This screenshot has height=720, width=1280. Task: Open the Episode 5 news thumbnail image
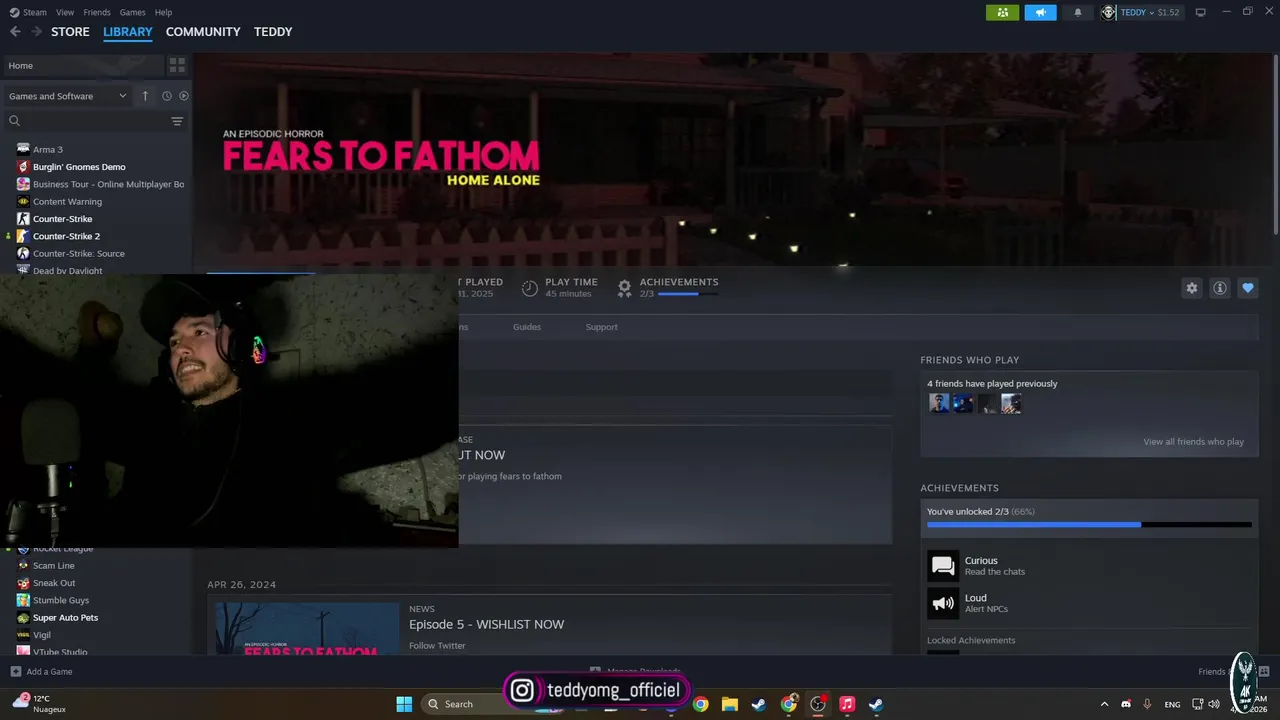[x=307, y=629]
